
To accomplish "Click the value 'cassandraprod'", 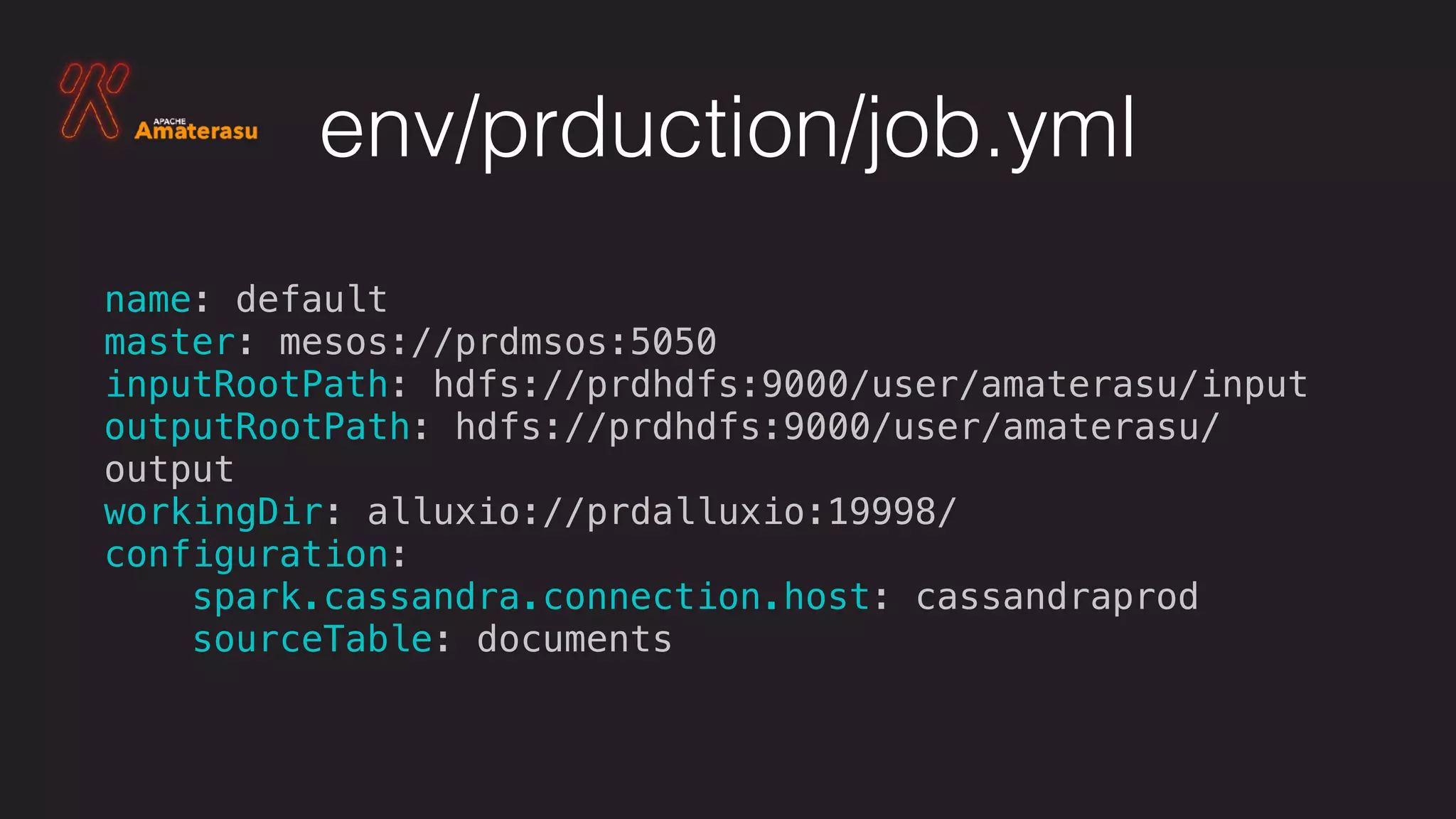I will [x=1057, y=597].
